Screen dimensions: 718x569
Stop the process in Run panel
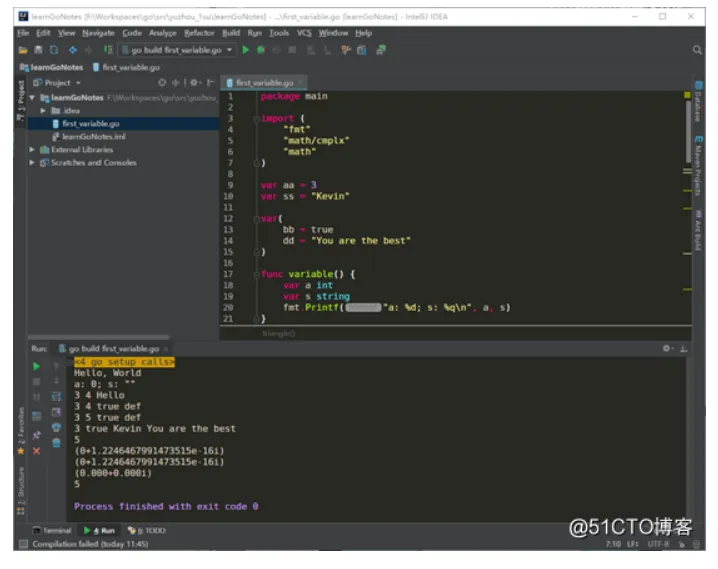coord(37,382)
